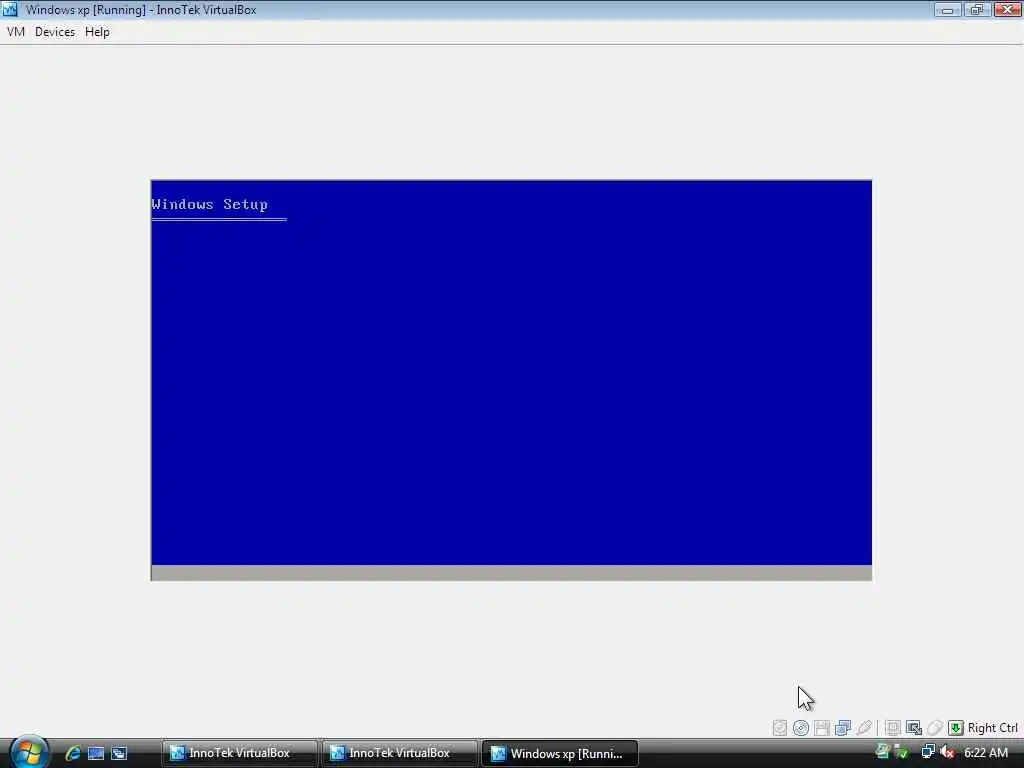The width and height of the screenshot is (1024, 768).
Task: Restore down the VirtualBox window
Action: [977, 9]
